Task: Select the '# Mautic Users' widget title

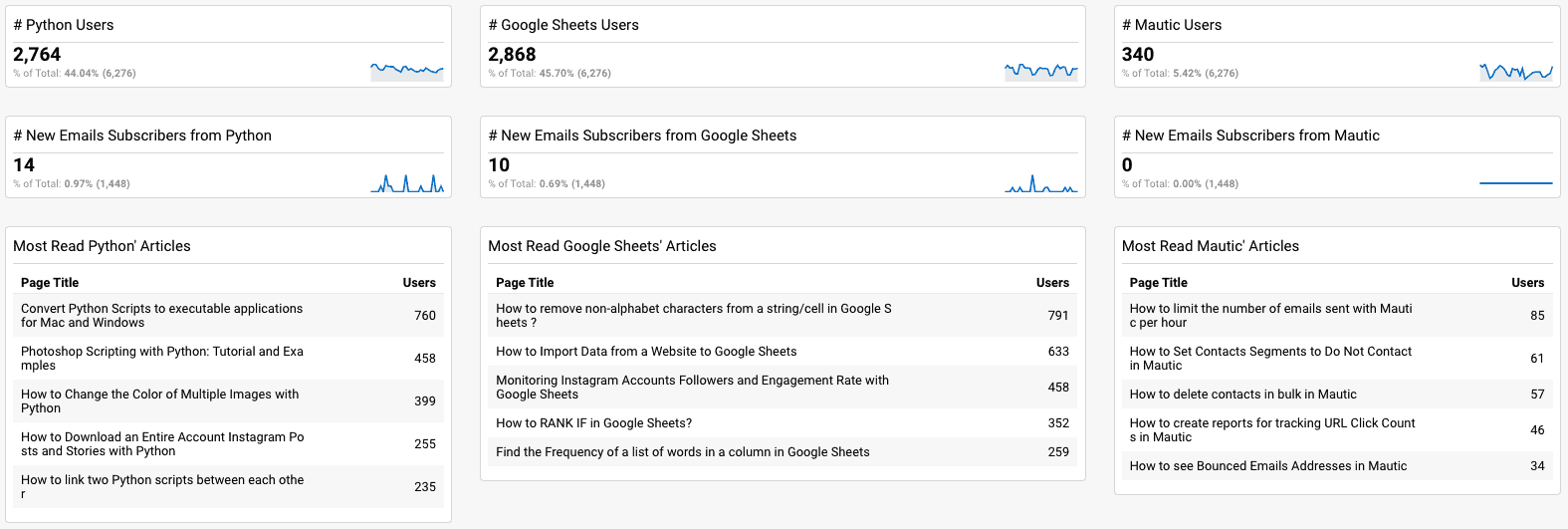Action: tap(1172, 25)
